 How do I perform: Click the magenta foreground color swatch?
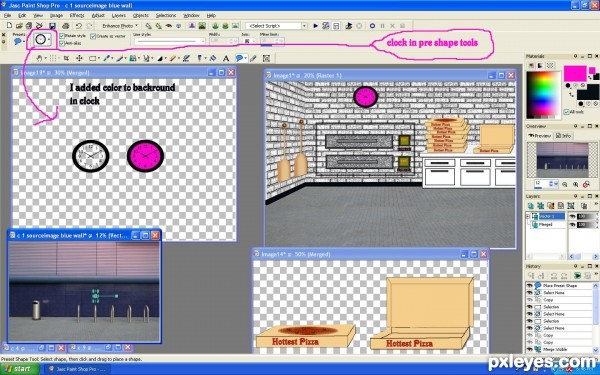pyautogui.click(x=575, y=73)
